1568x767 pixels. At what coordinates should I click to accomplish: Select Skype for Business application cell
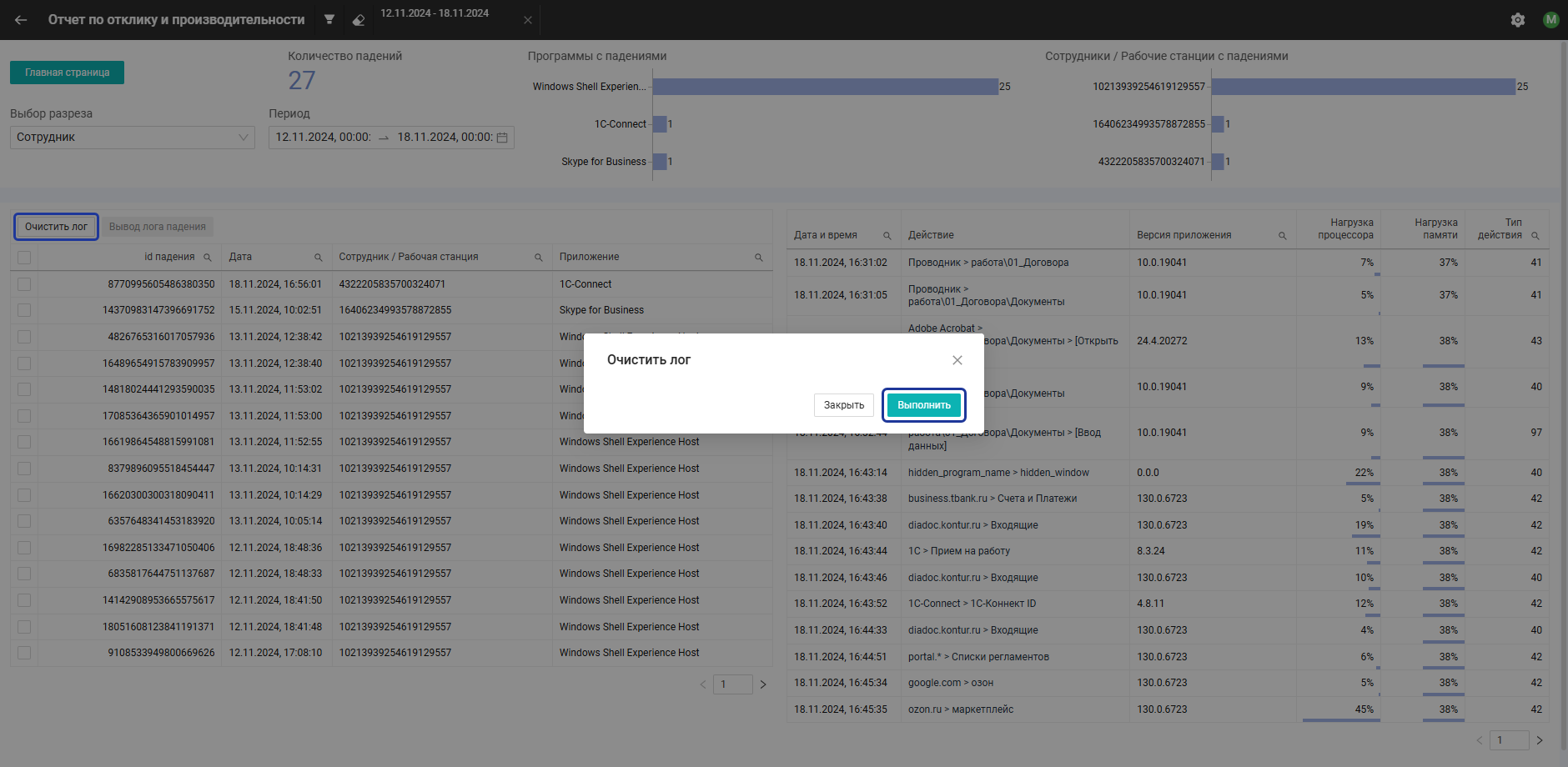(x=662, y=310)
